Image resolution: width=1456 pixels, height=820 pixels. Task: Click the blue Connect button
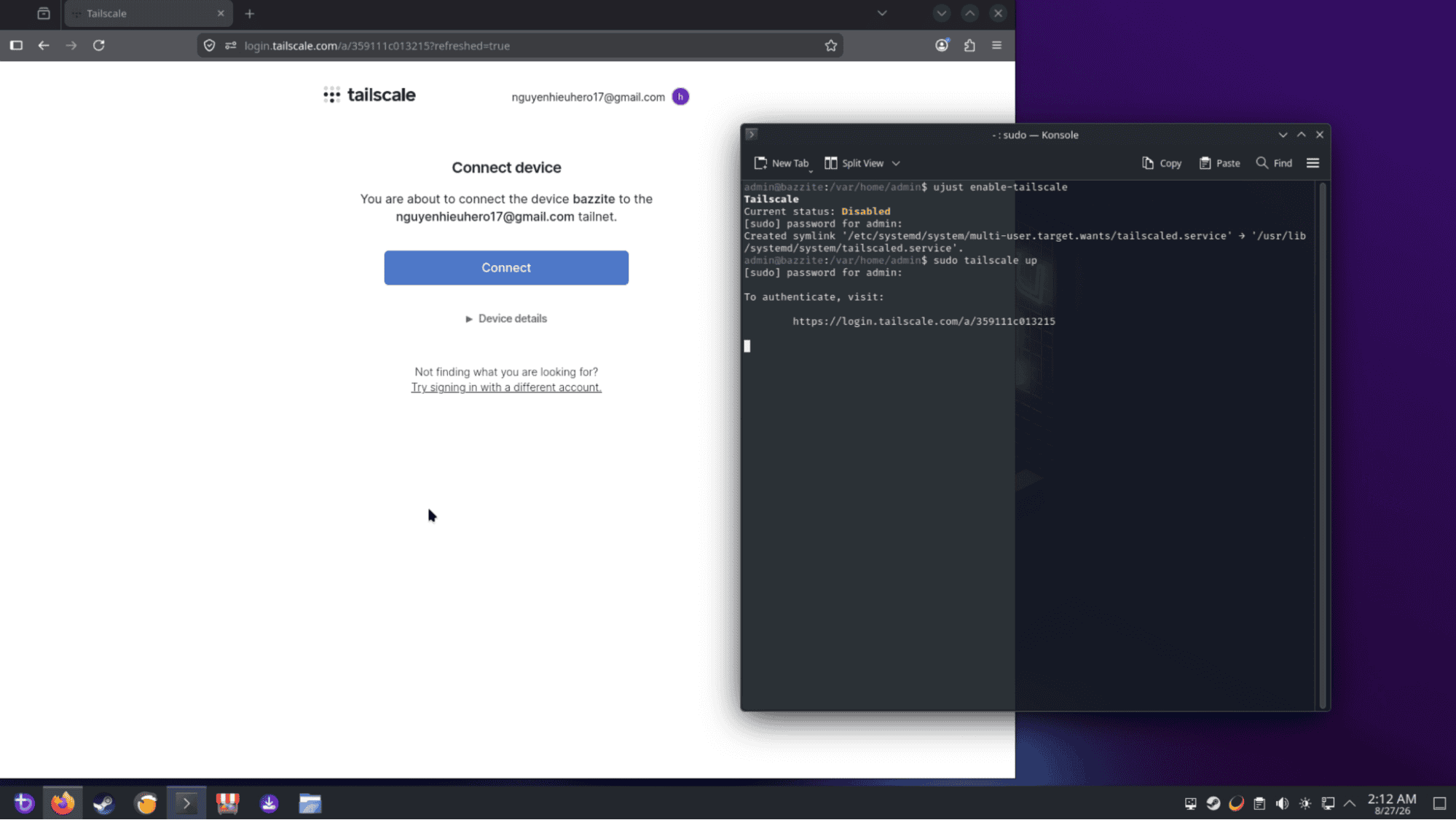click(506, 267)
